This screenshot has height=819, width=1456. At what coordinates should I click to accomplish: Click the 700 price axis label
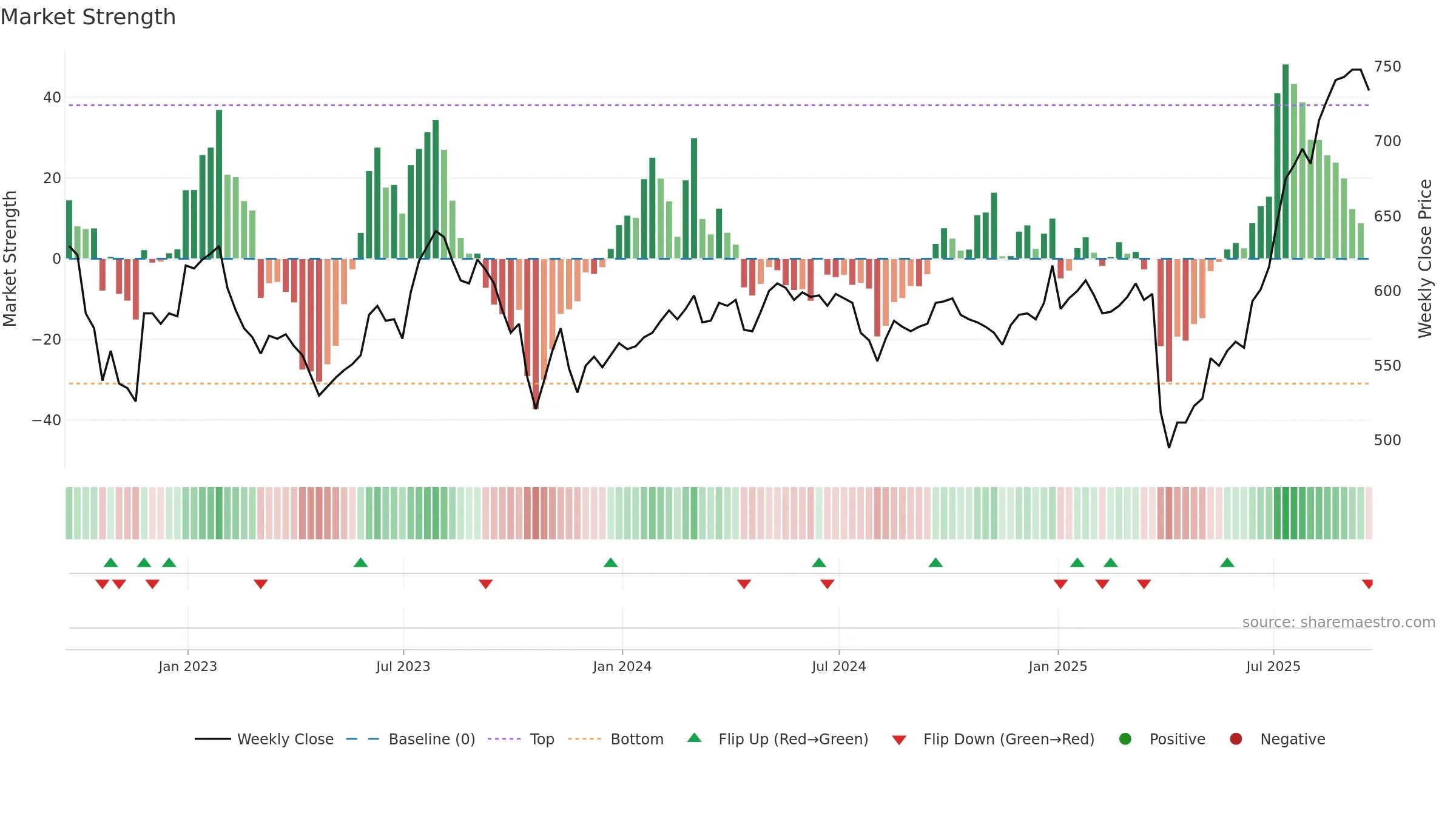coord(1387,141)
